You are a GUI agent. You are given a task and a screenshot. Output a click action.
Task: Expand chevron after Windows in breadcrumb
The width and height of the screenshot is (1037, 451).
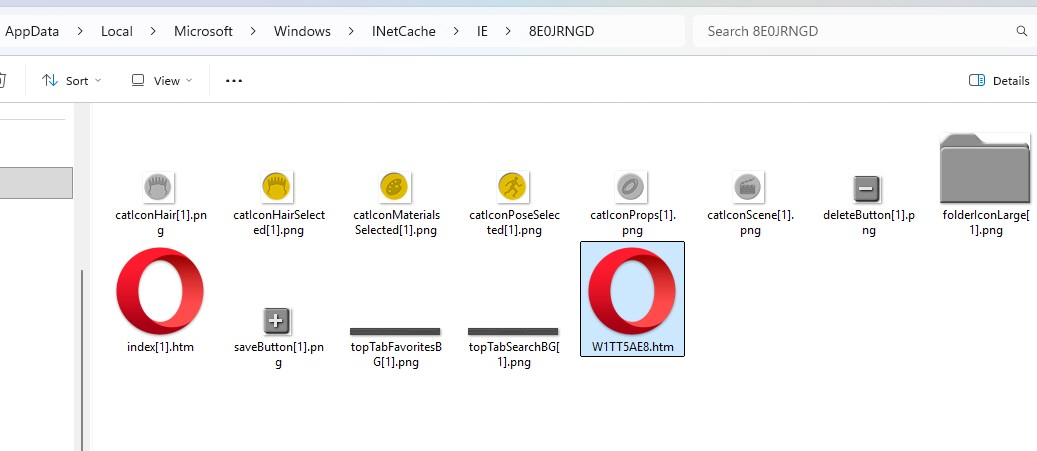pos(351,31)
